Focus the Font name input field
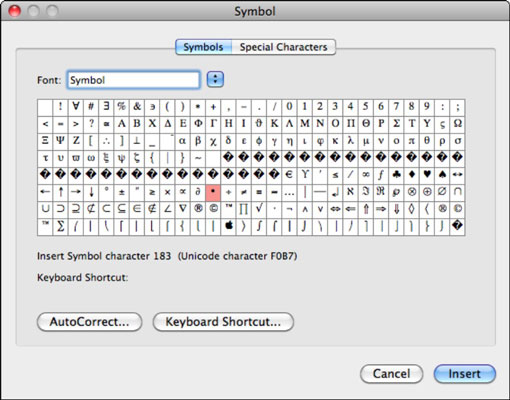The height and width of the screenshot is (400, 510). coord(133,80)
